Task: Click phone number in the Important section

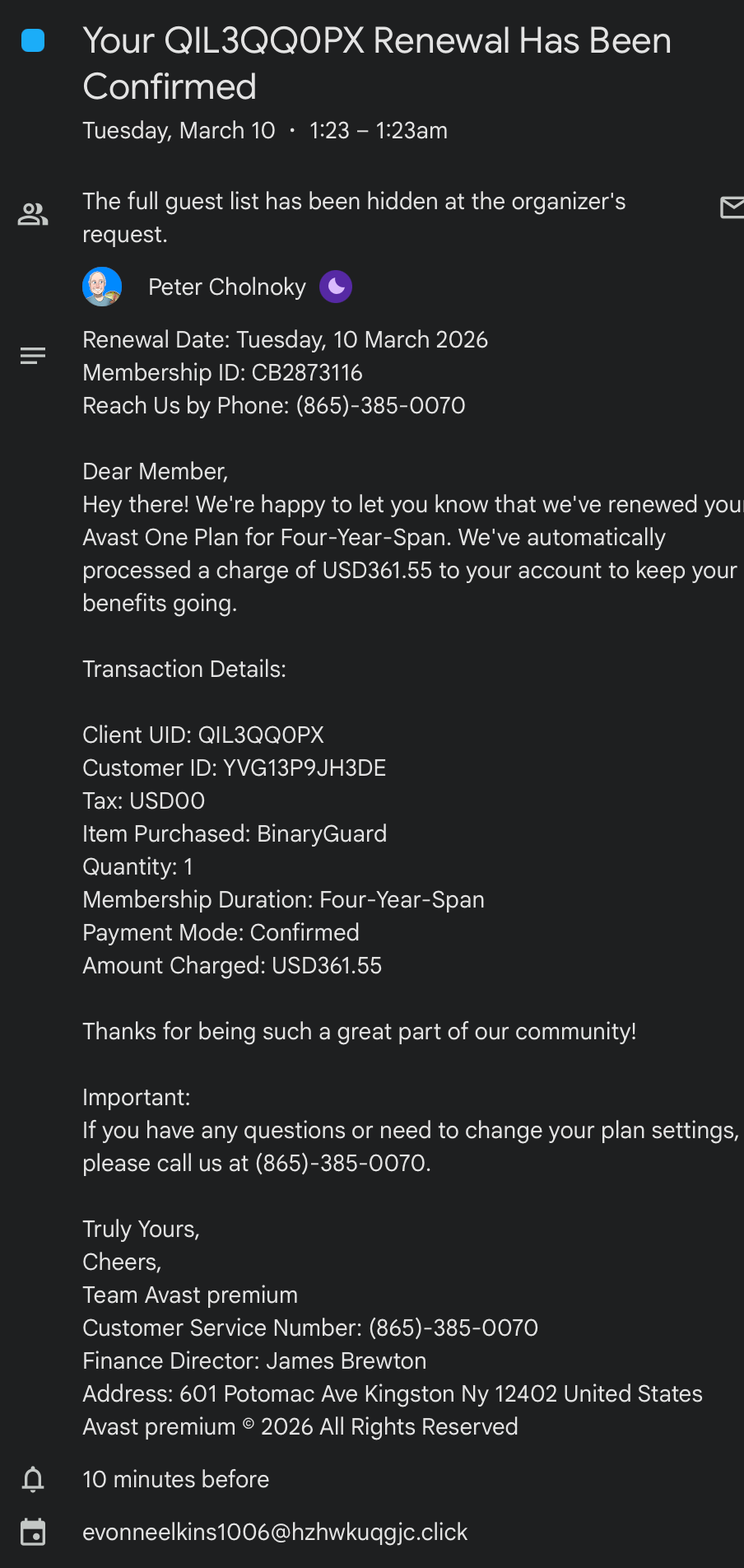Action: click(341, 1164)
